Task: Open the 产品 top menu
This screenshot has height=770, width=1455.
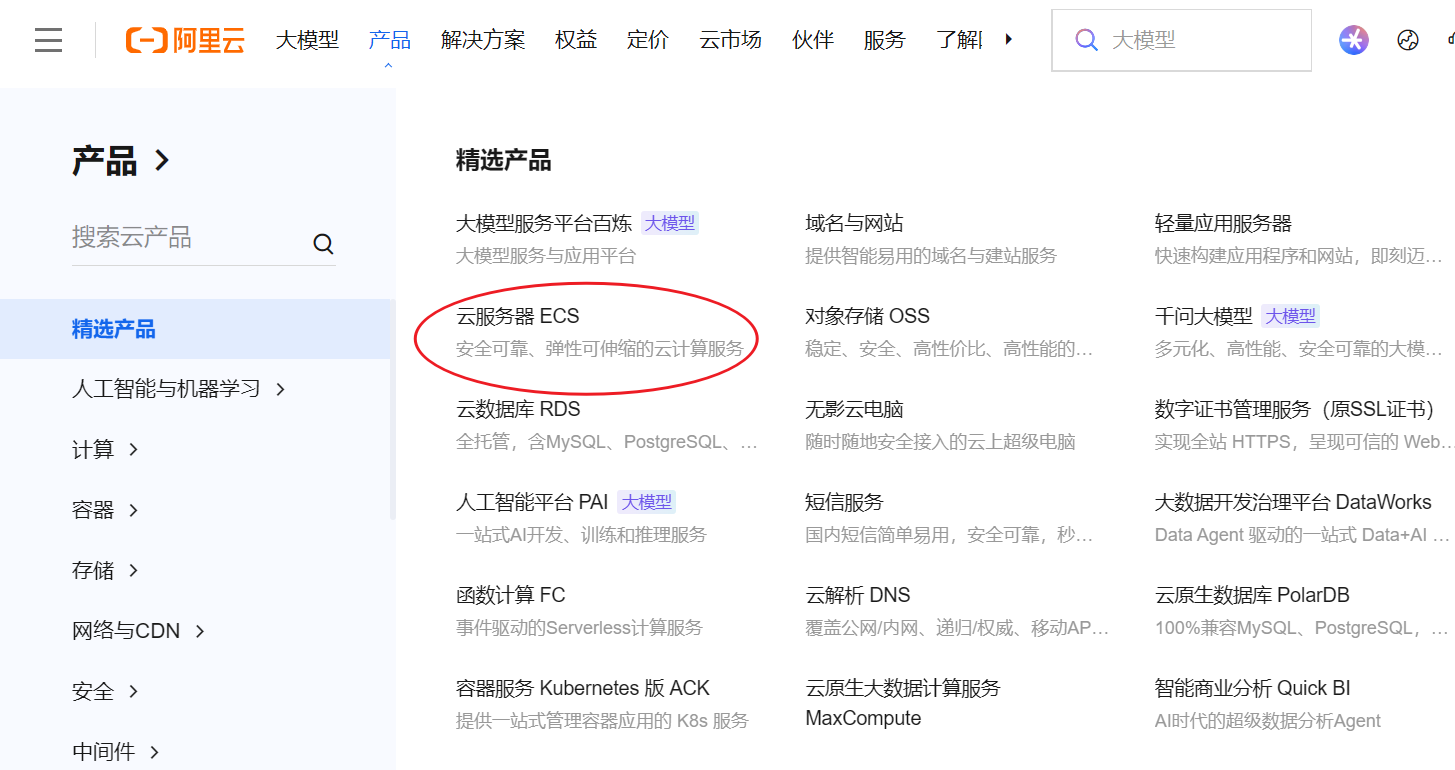Action: click(389, 40)
